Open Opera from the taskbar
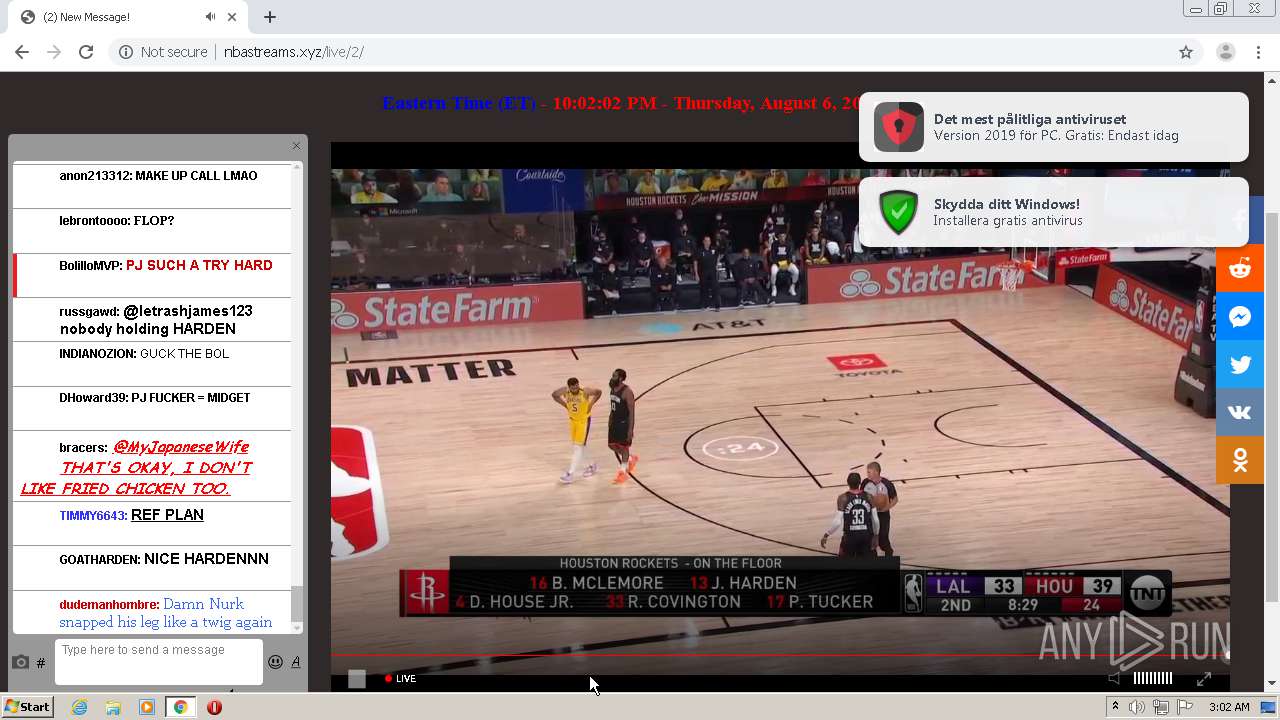The height and width of the screenshot is (720, 1280). [x=214, y=707]
